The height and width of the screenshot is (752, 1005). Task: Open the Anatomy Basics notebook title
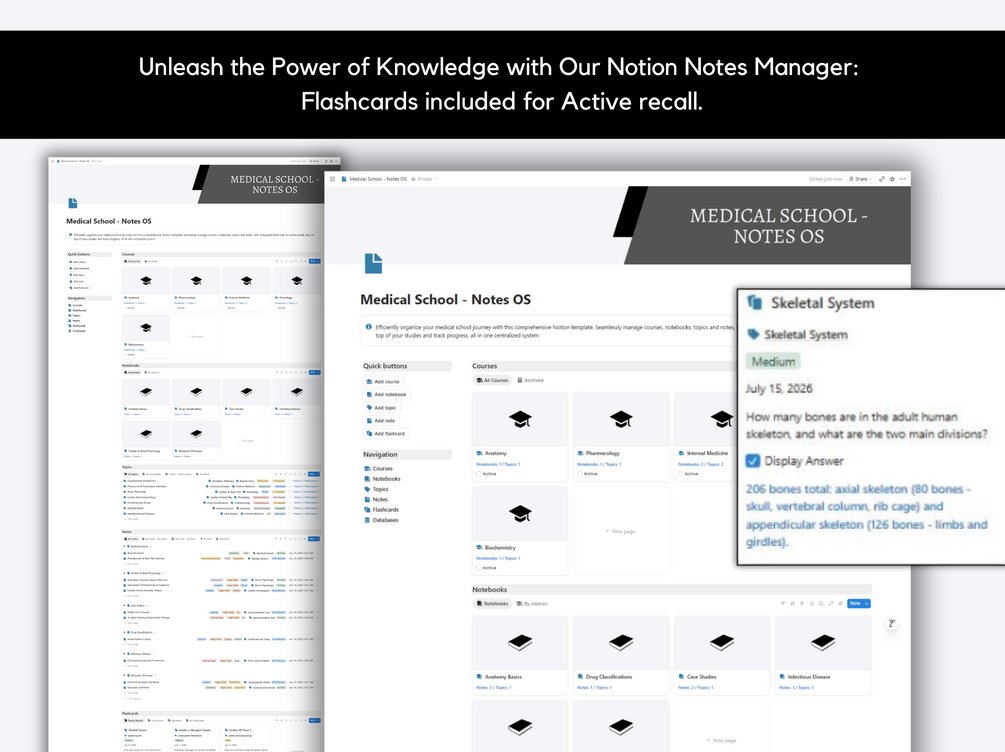[503, 677]
